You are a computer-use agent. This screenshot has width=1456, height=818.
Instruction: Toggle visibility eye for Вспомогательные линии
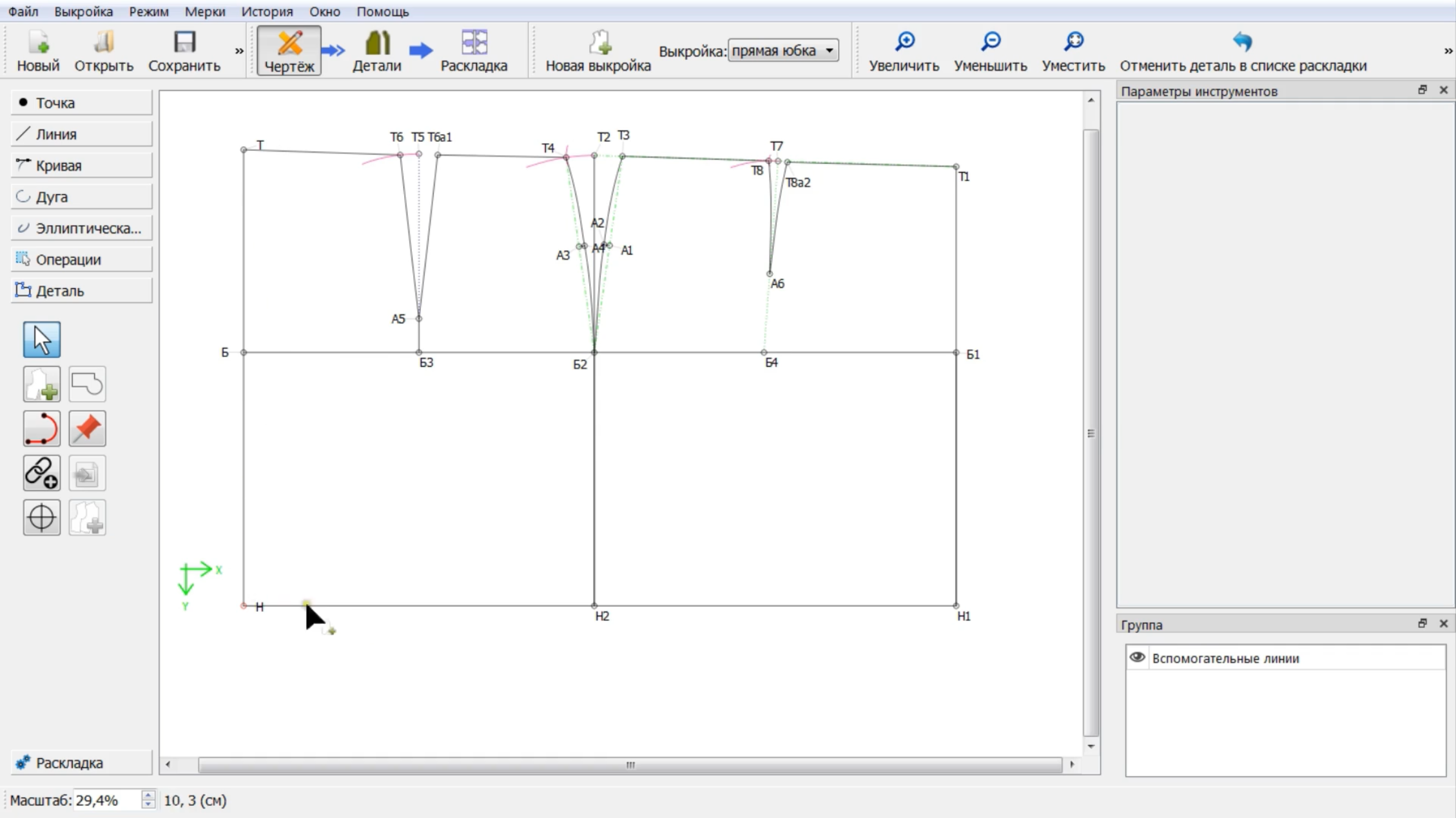pyautogui.click(x=1137, y=657)
